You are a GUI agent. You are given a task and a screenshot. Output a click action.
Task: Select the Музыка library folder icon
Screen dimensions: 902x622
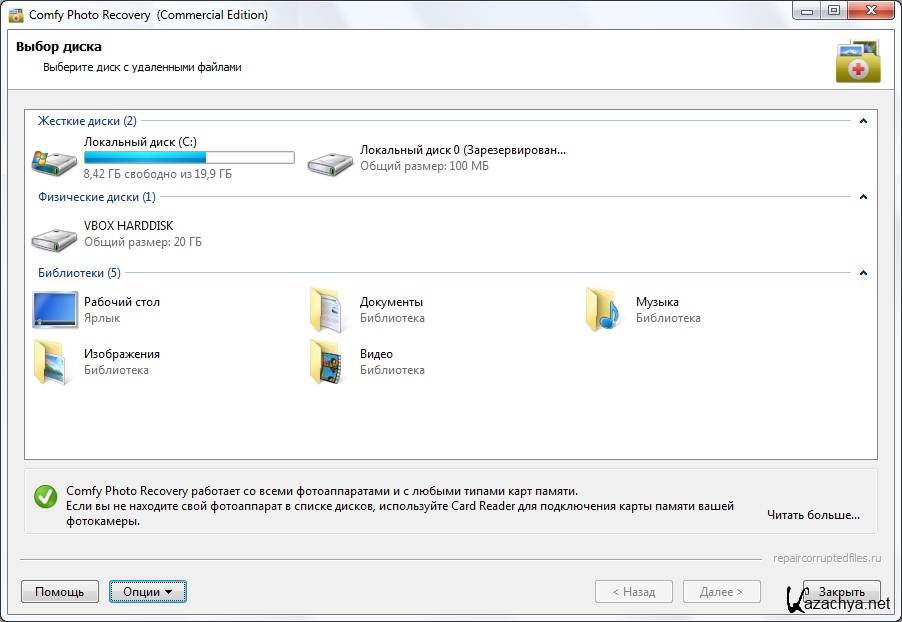click(603, 310)
